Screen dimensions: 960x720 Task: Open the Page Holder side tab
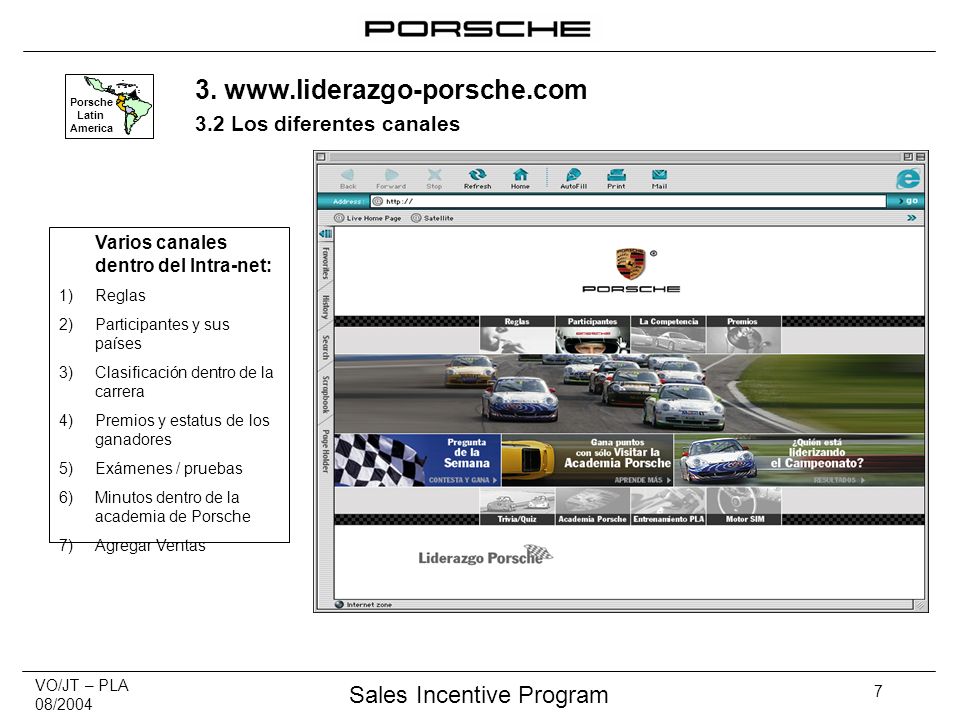click(325, 451)
